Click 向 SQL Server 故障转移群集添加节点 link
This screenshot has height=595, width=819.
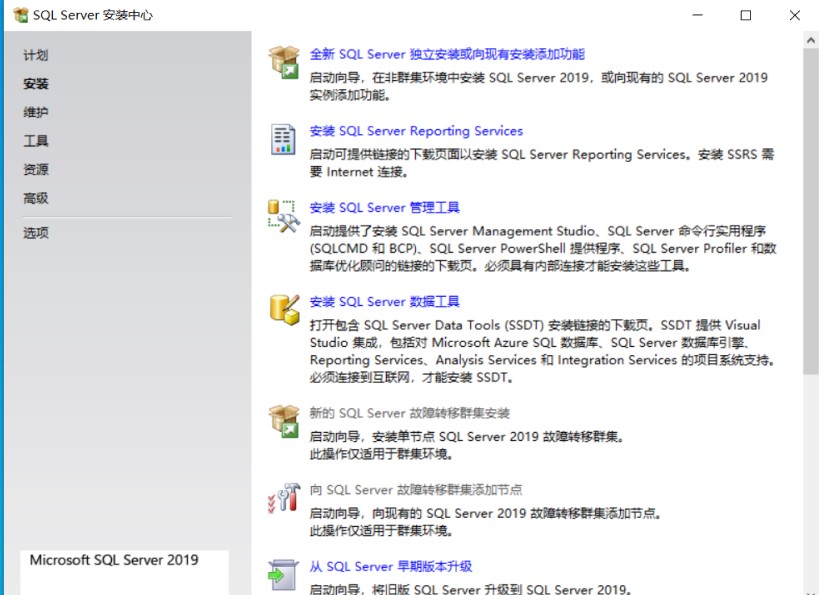click(x=416, y=490)
